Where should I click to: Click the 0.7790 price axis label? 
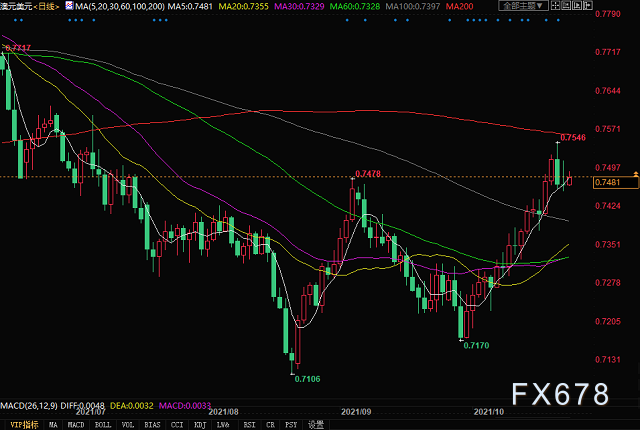pyautogui.click(x=608, y=14)
